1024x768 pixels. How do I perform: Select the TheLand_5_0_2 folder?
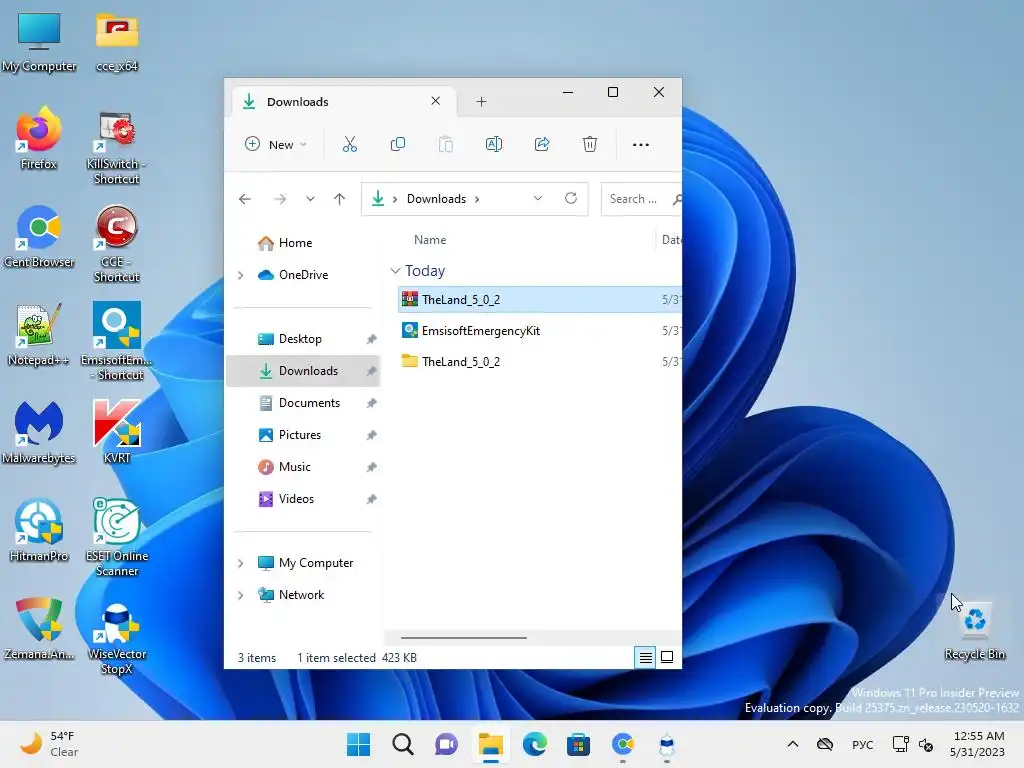coord(539,362)
